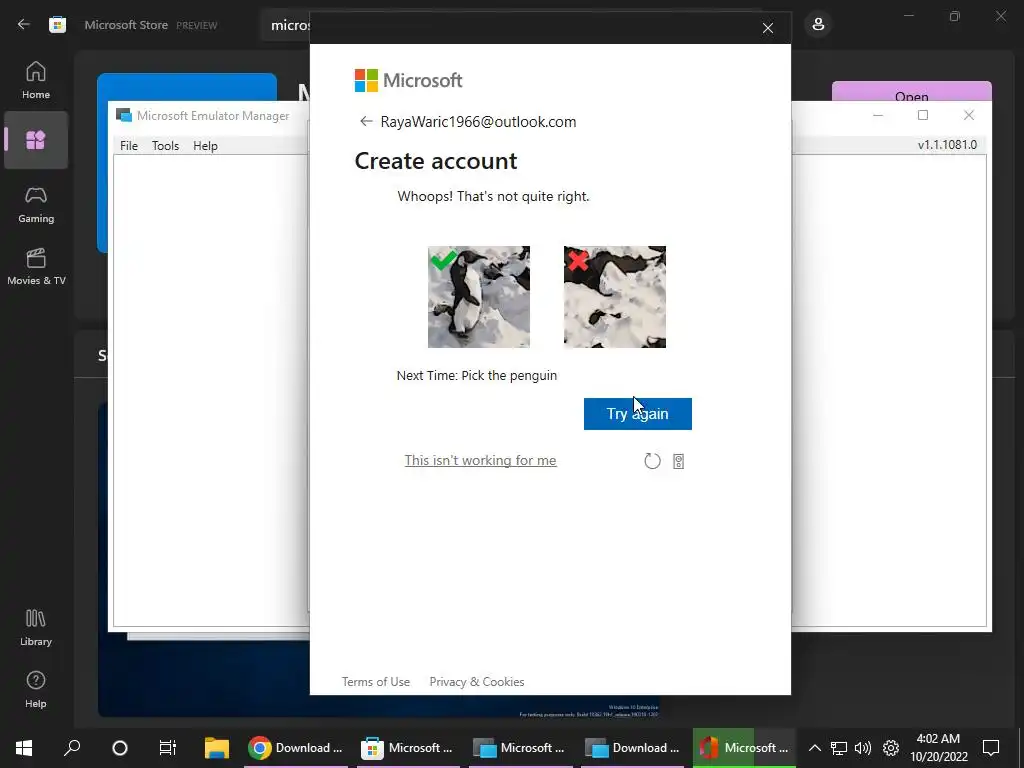
Task: Select the penguin image with green checkmark
Action: click(x=479, y=296)
